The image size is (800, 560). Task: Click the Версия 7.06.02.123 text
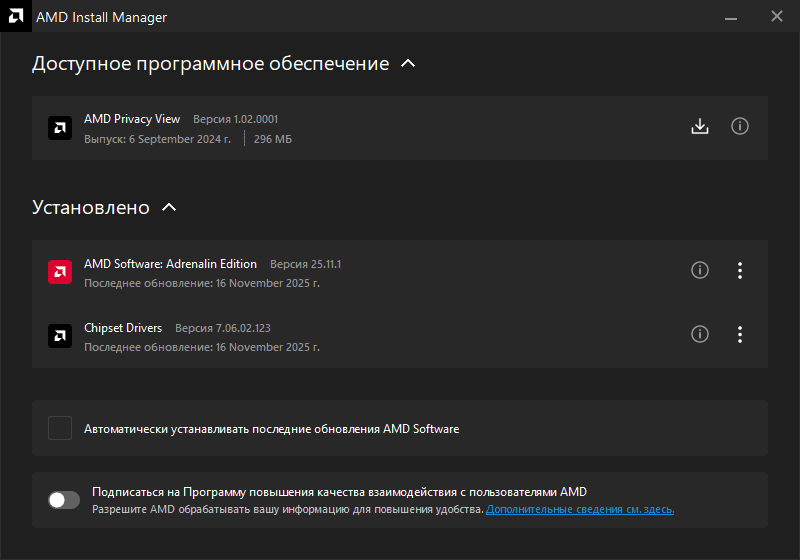tap(223, 328)
